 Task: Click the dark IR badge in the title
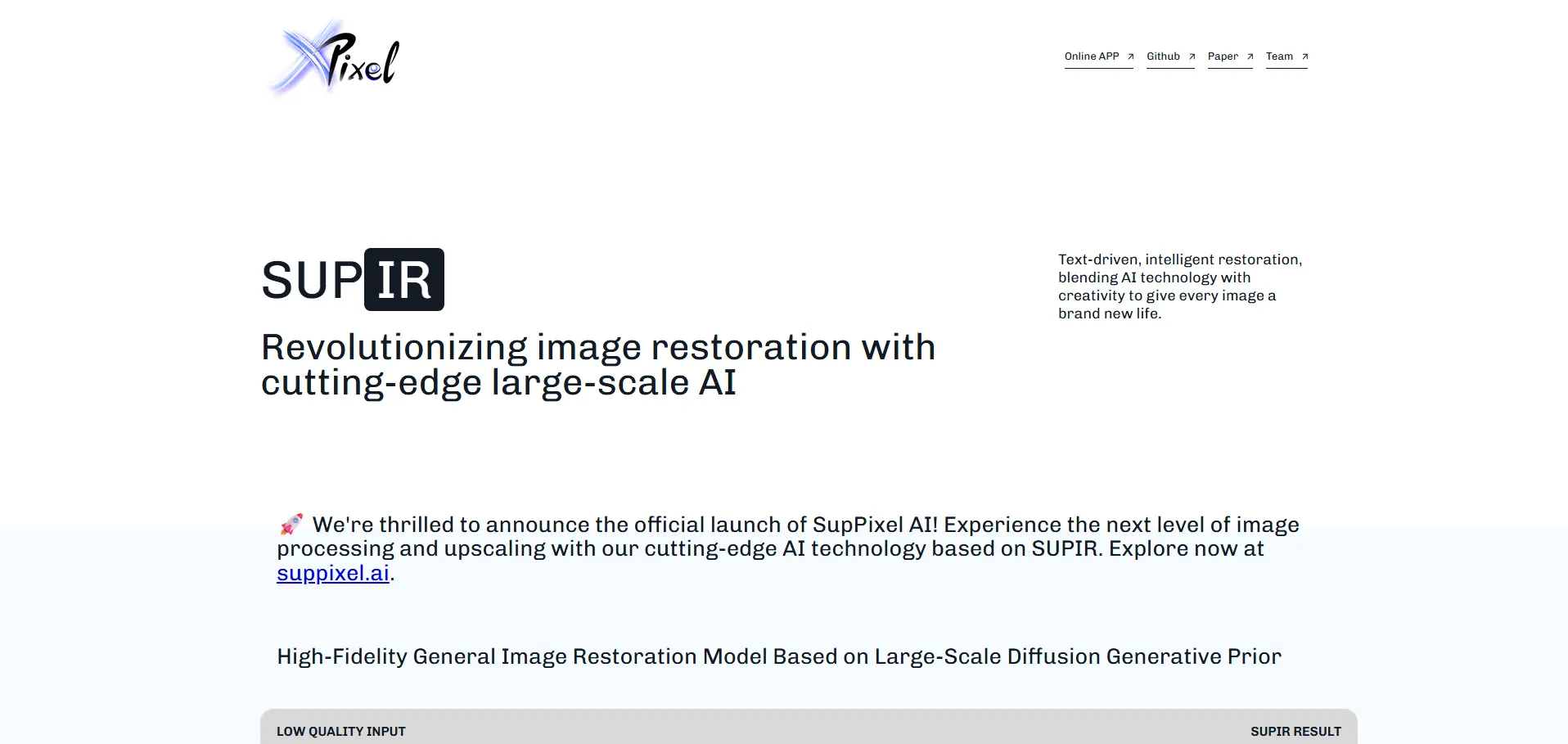pos(403,280)
